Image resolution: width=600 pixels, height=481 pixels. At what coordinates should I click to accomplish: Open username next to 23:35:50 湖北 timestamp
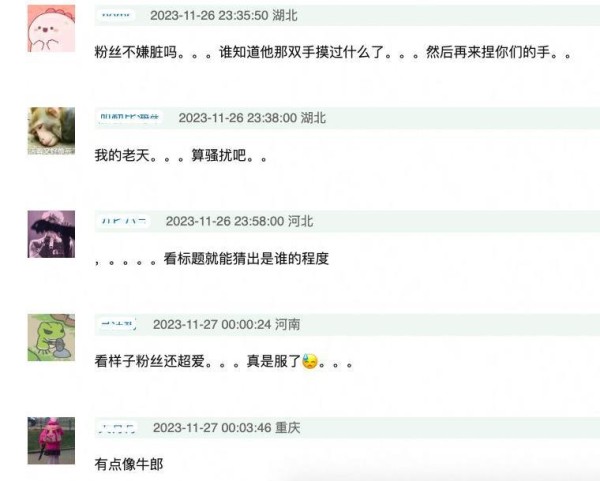pyautogui.click(x=116, y=15)
